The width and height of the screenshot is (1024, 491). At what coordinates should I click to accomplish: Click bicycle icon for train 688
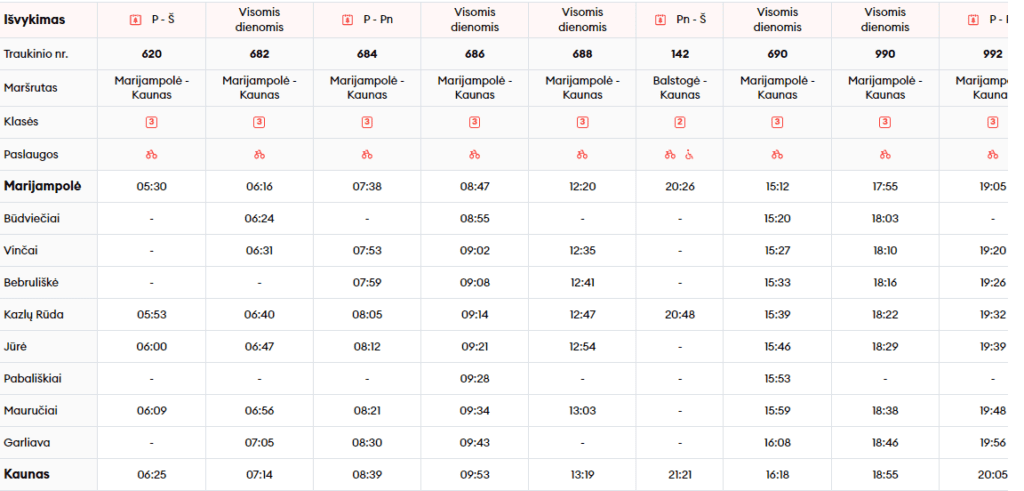pyautogui.click(x=582, y=155)
